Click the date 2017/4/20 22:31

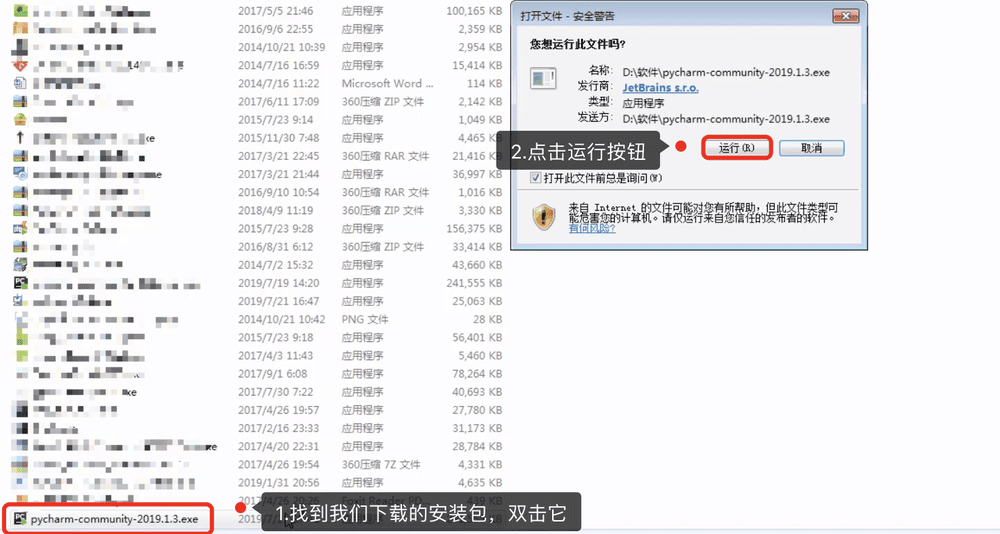tap(279, 446)
